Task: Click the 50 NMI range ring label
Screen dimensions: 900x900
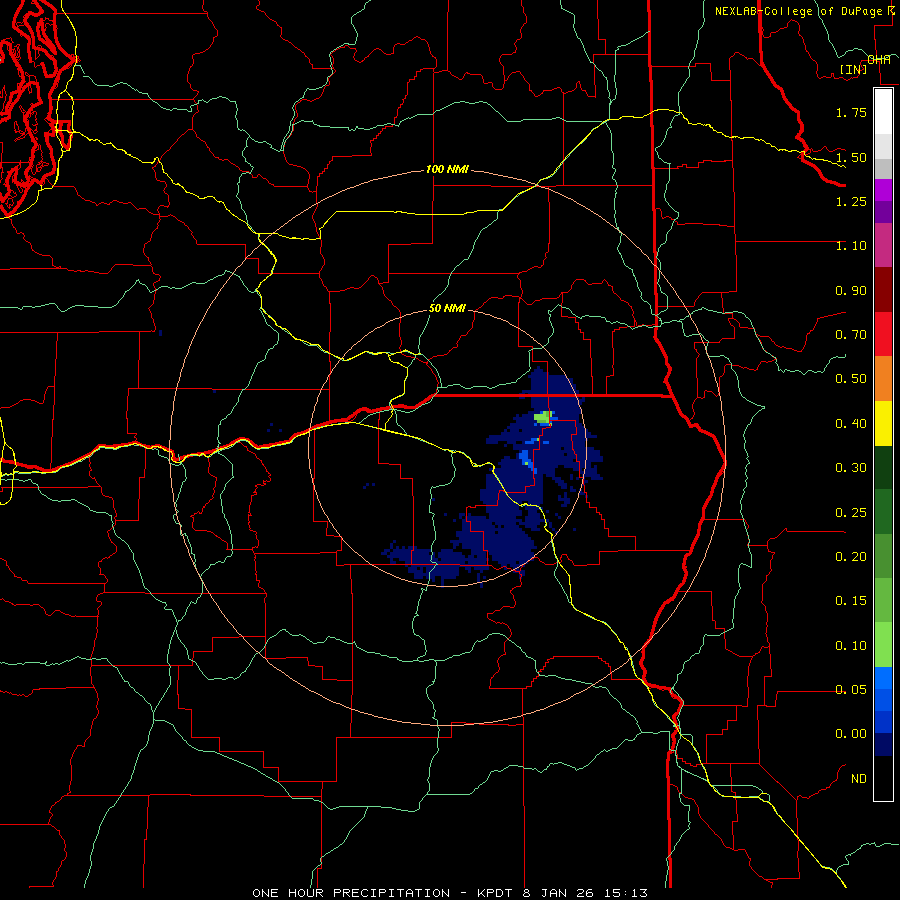Action: (x=447, y=309)
